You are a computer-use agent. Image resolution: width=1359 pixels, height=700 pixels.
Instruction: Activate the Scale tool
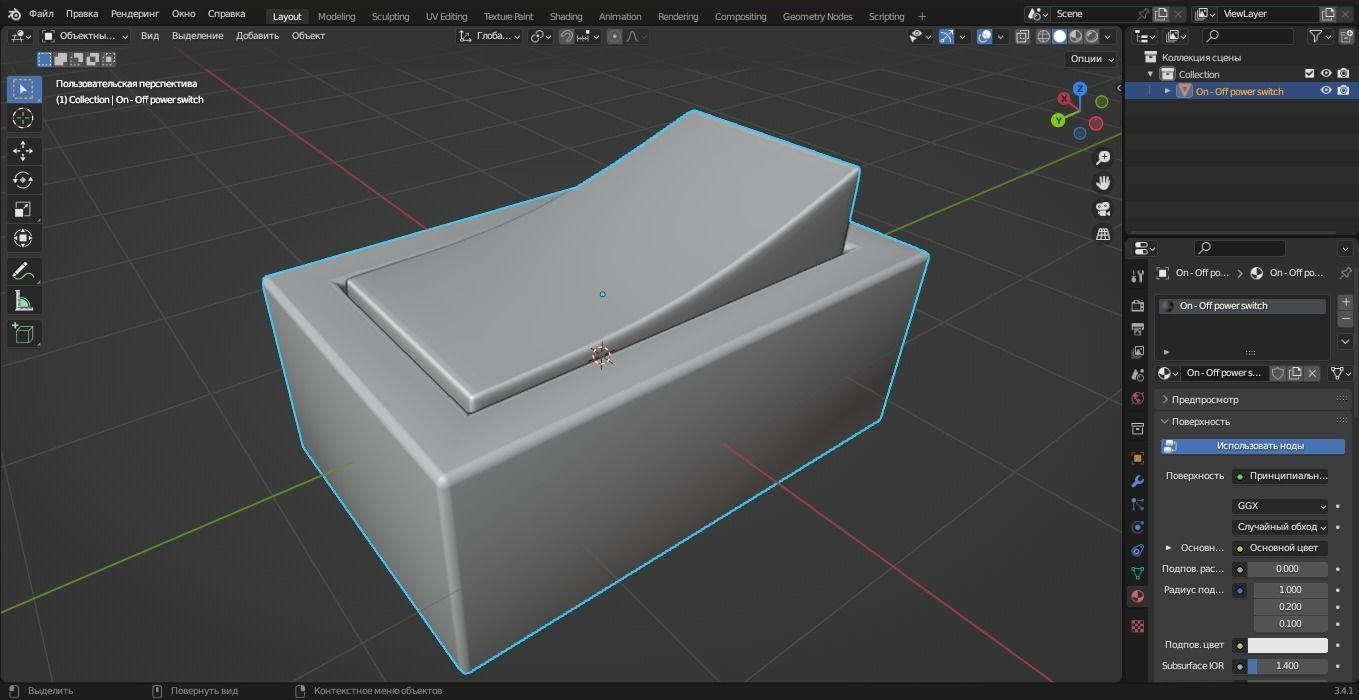23,209
